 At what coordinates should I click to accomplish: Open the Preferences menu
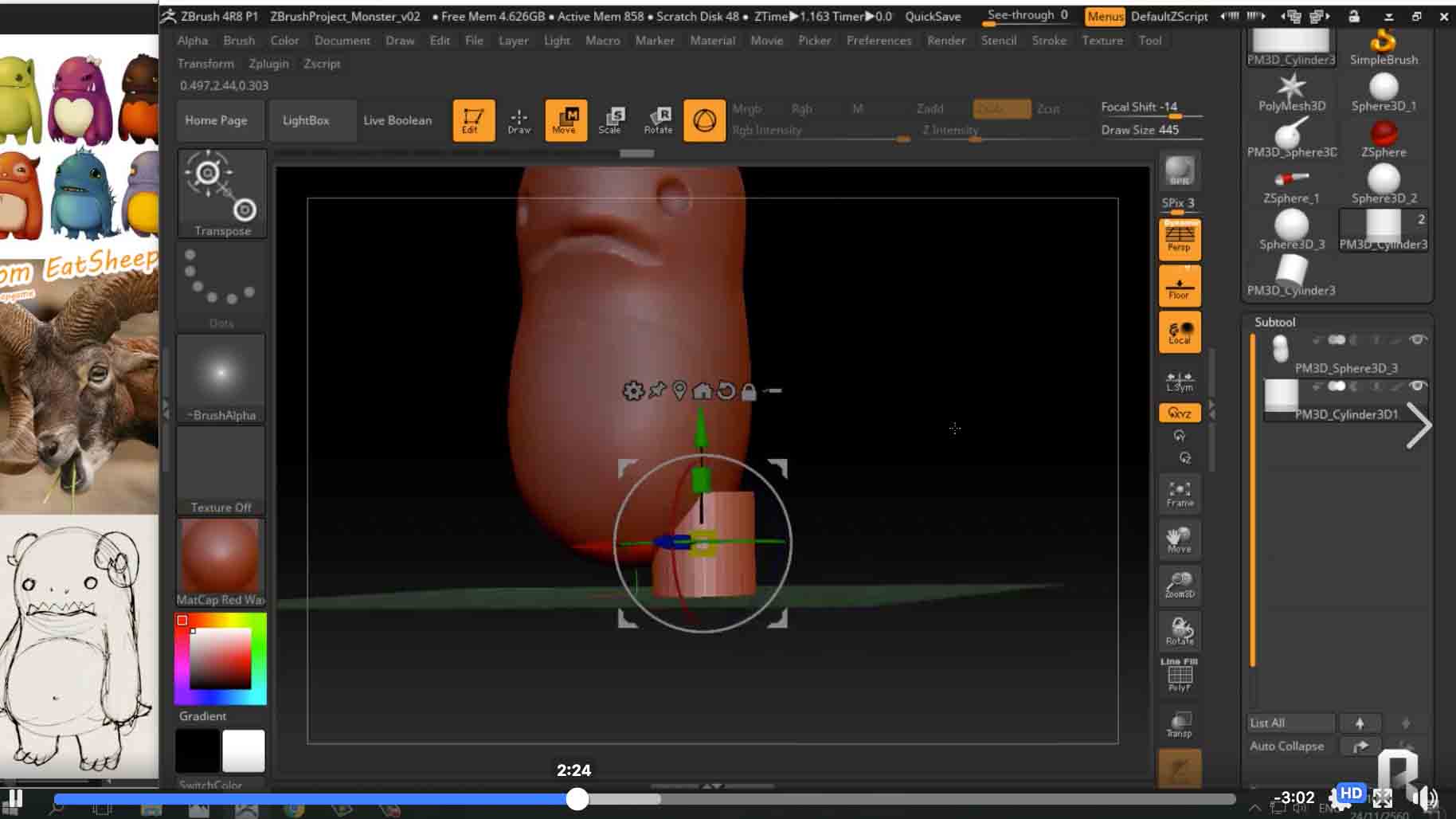click(x=879, y=41)
